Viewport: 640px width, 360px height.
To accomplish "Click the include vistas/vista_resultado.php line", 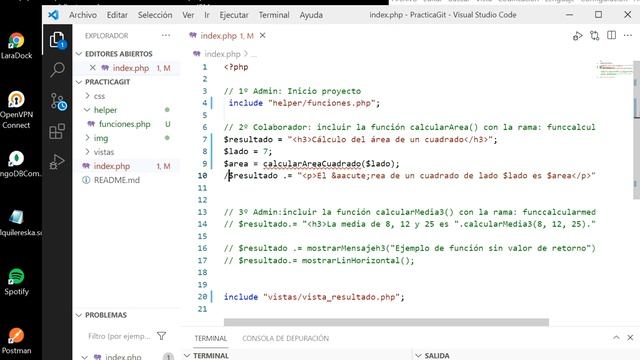I will (x=314, y=297).
